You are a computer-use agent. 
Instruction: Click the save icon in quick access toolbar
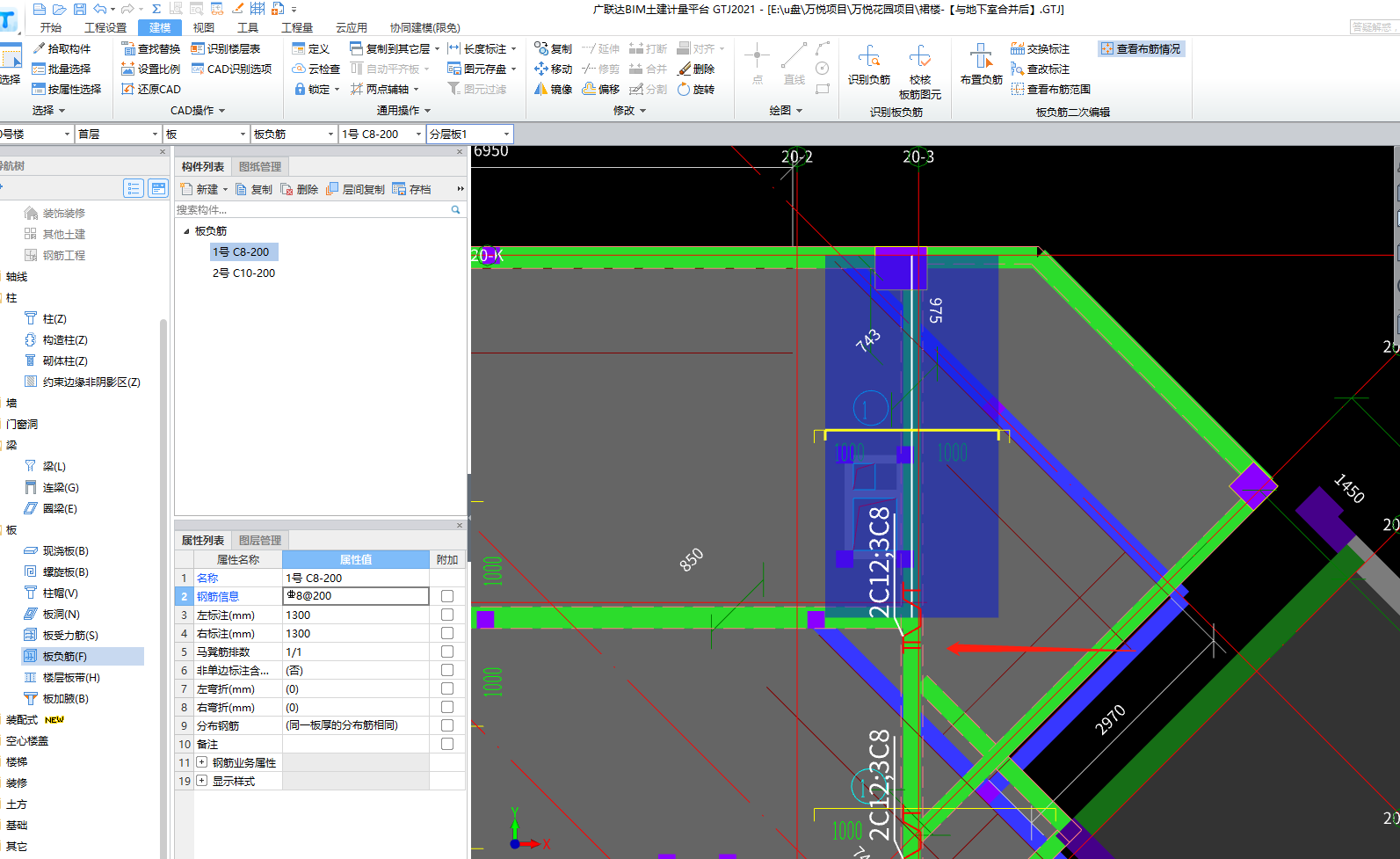coord(80,9)
